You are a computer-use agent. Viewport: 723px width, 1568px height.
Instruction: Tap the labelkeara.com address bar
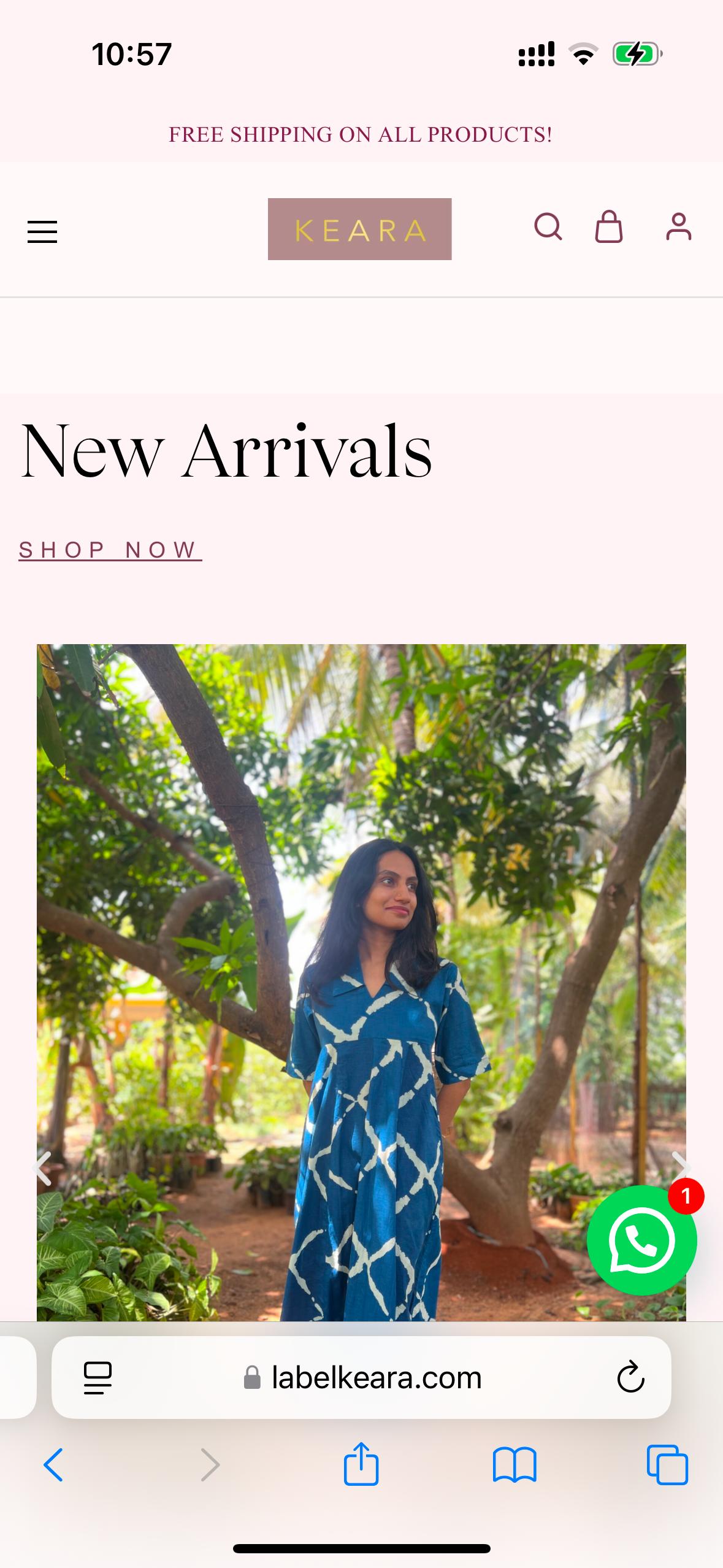(362, 1378)
